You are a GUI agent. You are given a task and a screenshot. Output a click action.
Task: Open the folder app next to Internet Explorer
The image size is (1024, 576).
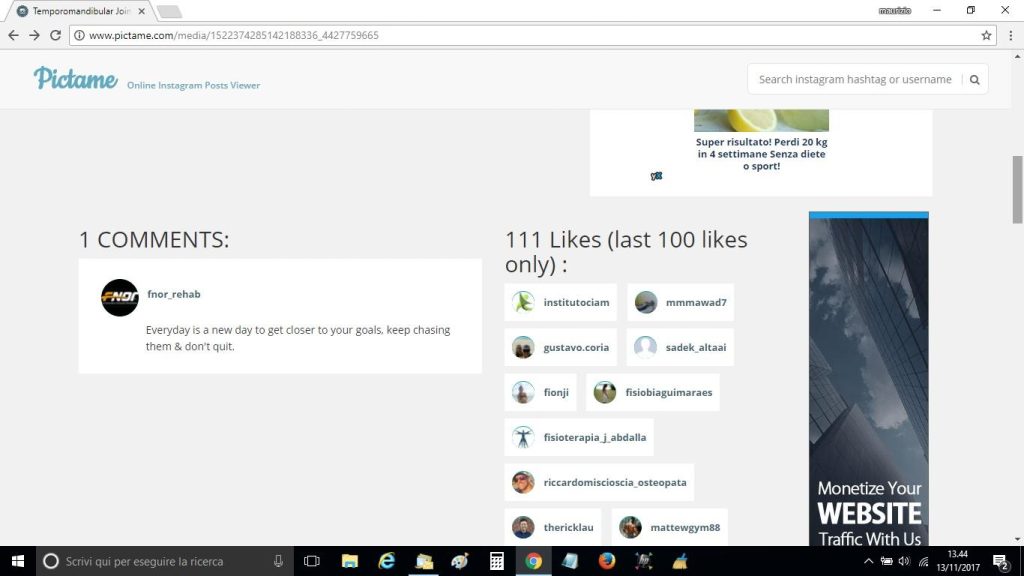424,561
